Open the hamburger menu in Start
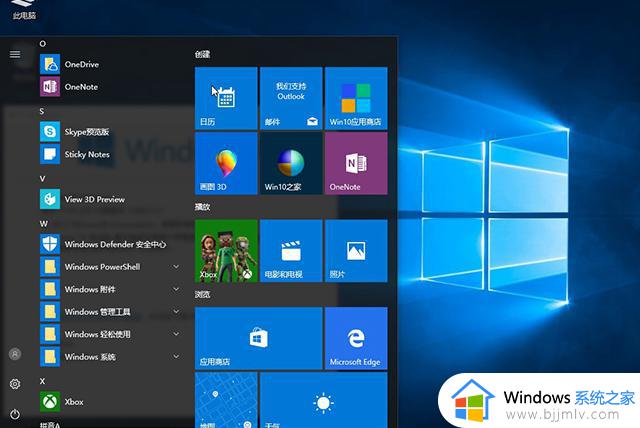640x428 pixels. point(15,54)
